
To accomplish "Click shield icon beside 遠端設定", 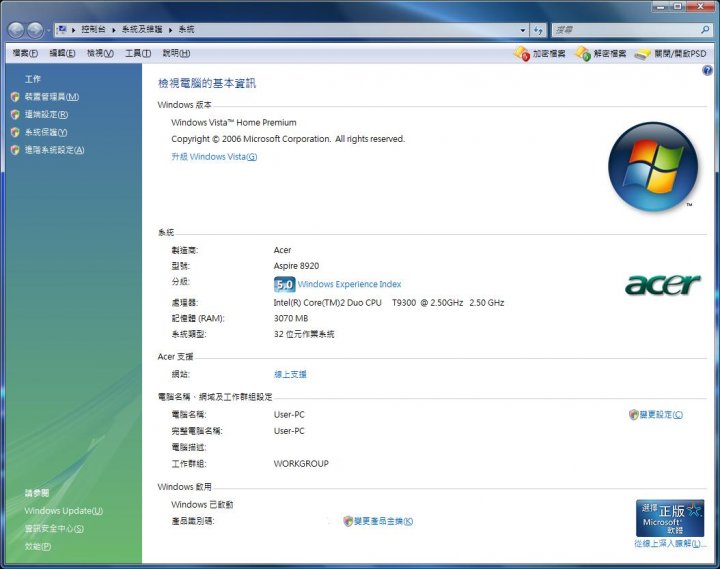I will (15, 115).
